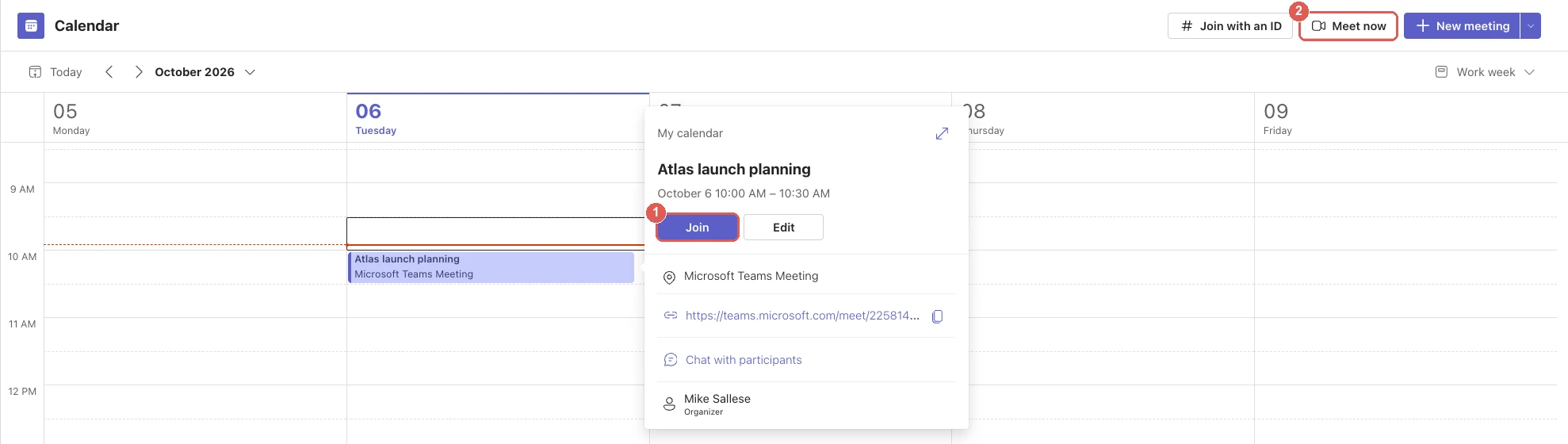This screenshot has height=444, width=1568.
Task: Open the October 2026 month picker
Action: (x=205, y=72)
